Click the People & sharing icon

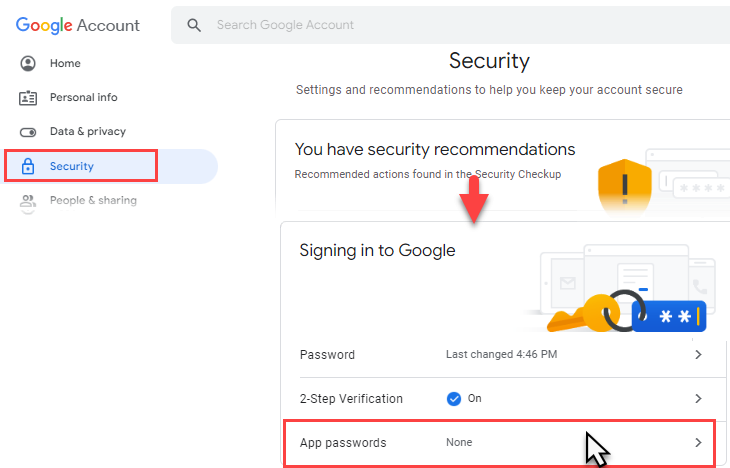[x=28, y=201]
